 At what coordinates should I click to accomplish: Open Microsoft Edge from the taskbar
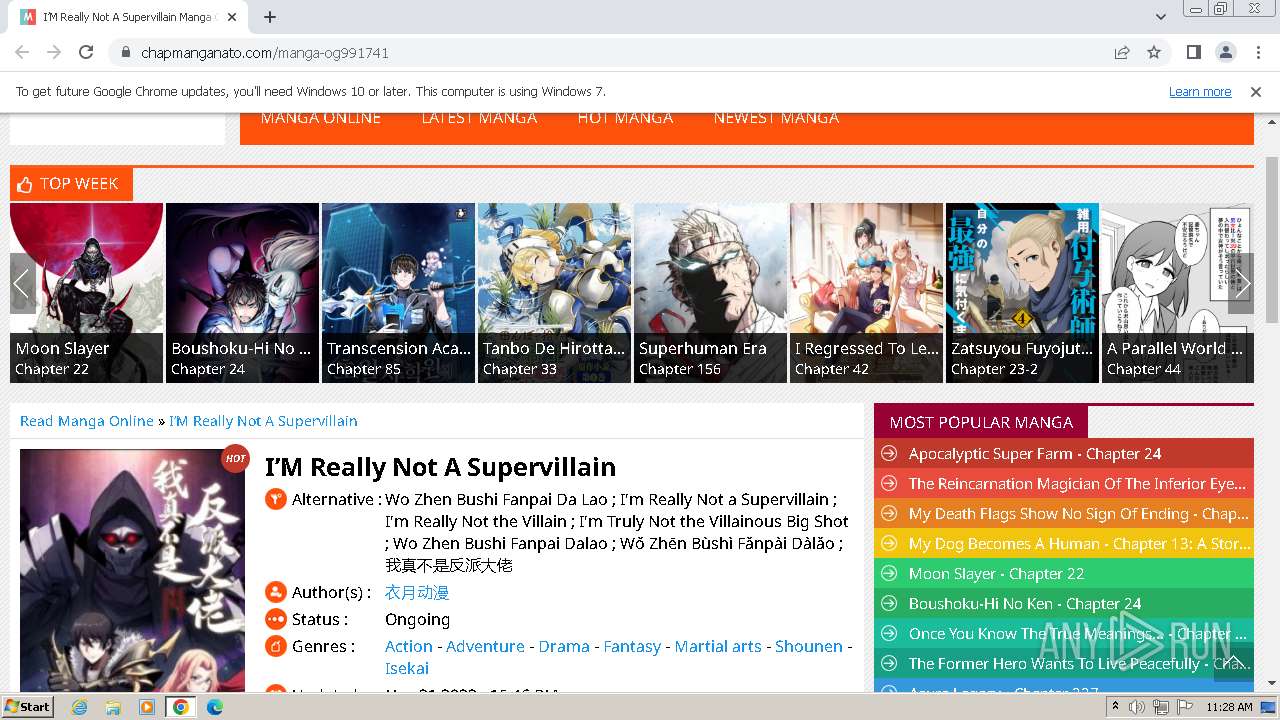click(x=215, y=707)
